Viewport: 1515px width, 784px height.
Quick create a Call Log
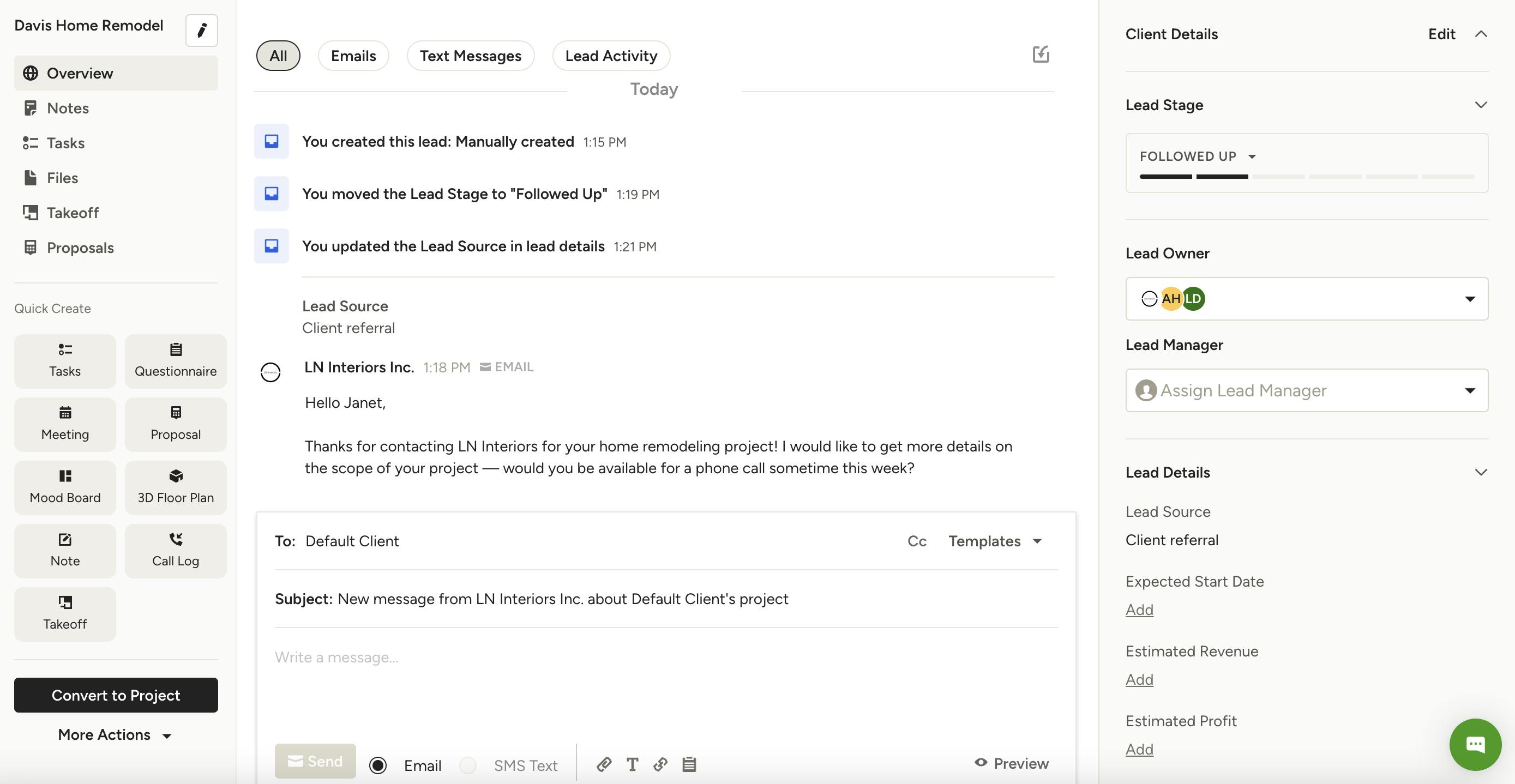[x=175, y=551]
